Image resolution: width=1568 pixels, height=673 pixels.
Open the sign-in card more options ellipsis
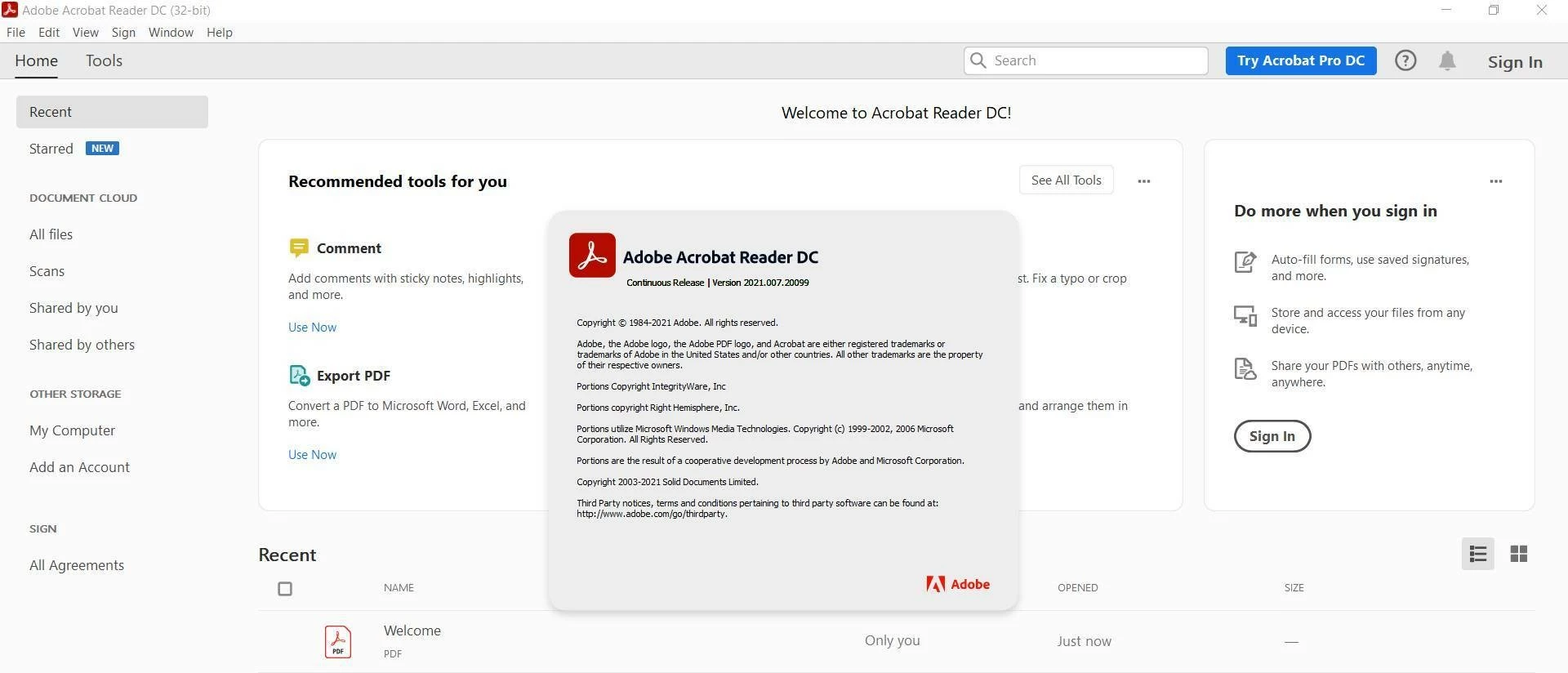1496,181
